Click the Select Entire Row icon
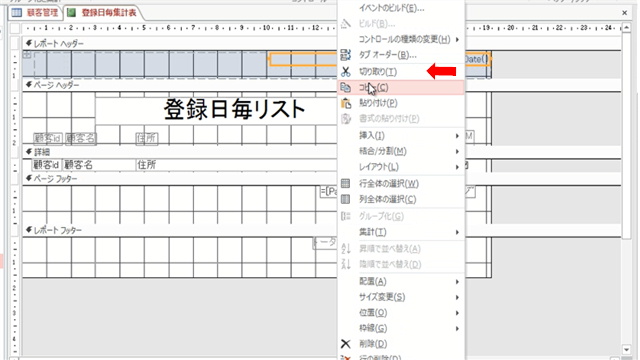 pos(346,184)
